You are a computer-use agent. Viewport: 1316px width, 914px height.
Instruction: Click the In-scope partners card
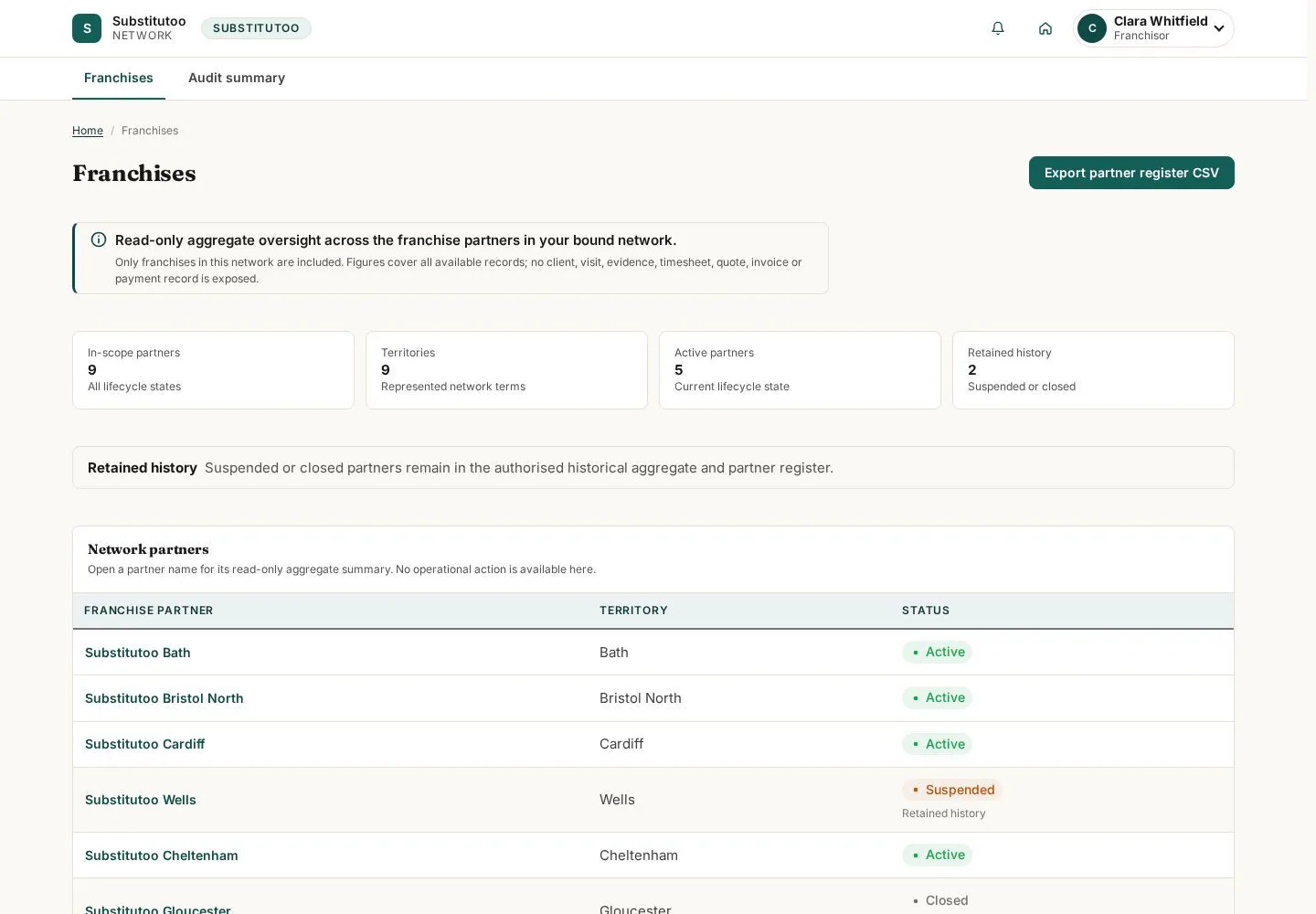pos(213,370)
